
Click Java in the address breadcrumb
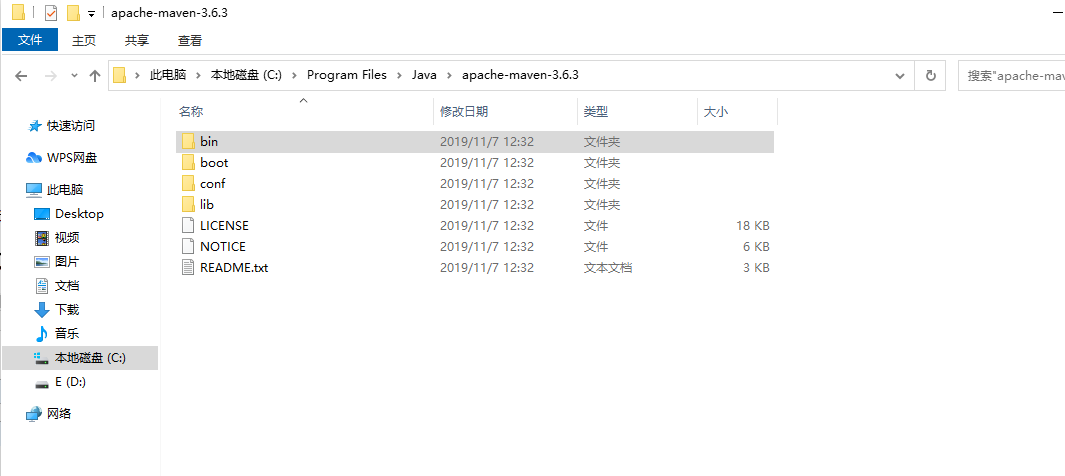coord(424,75)
